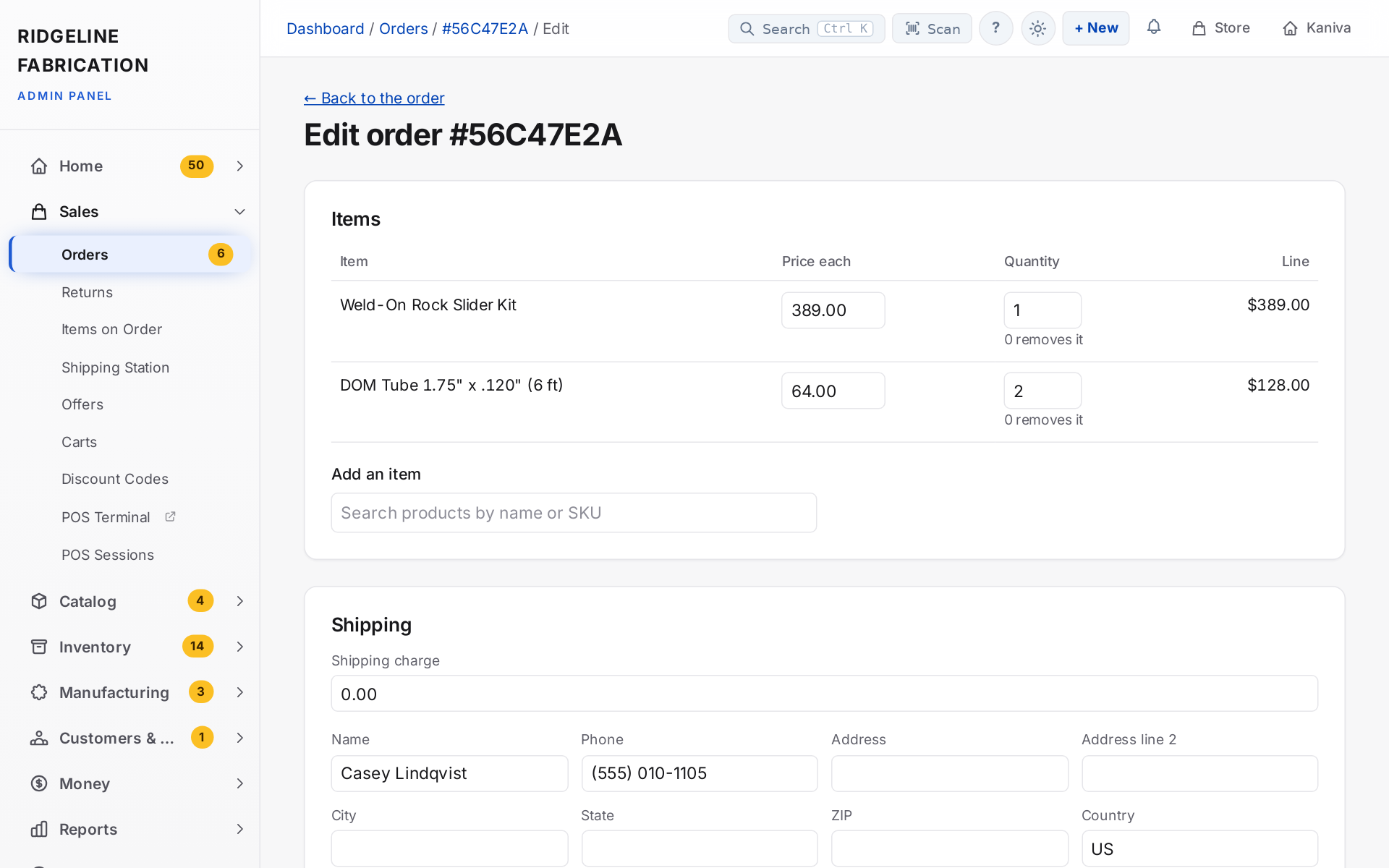Click the Manufacturing gear icon
The image size is (1389, 868).
39,692
